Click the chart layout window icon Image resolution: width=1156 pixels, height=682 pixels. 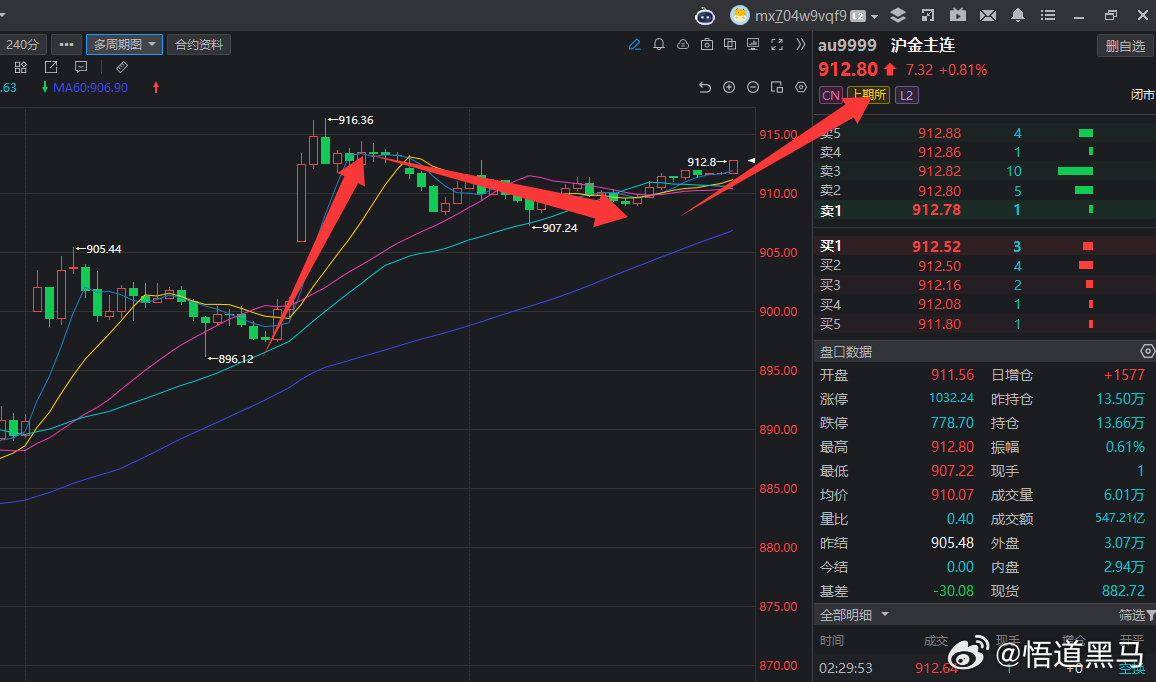click(x=777, y=87)
